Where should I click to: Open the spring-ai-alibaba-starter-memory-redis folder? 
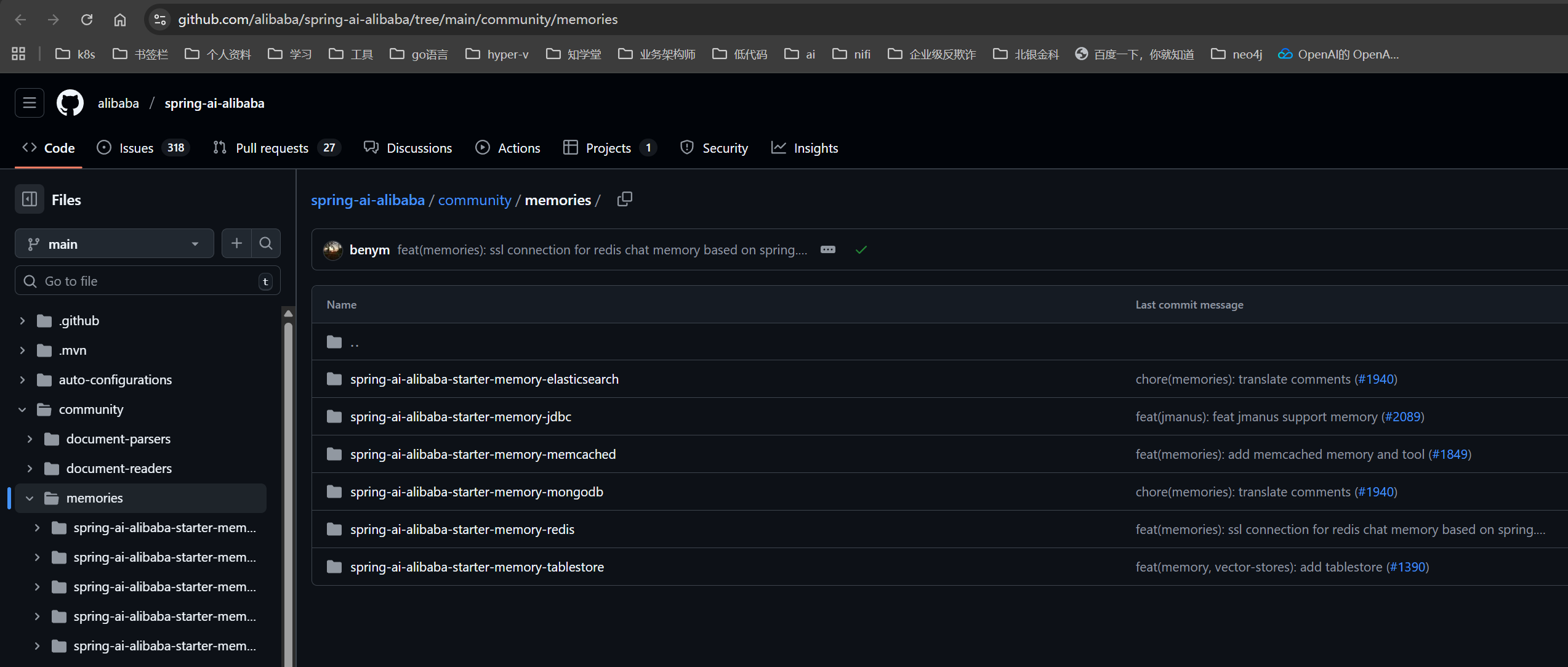tap(462, 530)
